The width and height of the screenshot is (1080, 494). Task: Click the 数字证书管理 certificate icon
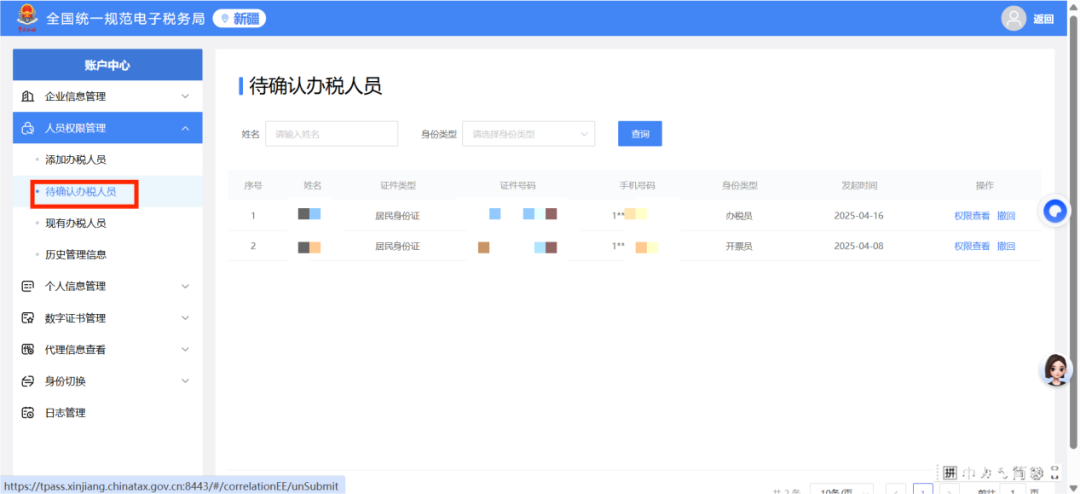pos(28,318)
